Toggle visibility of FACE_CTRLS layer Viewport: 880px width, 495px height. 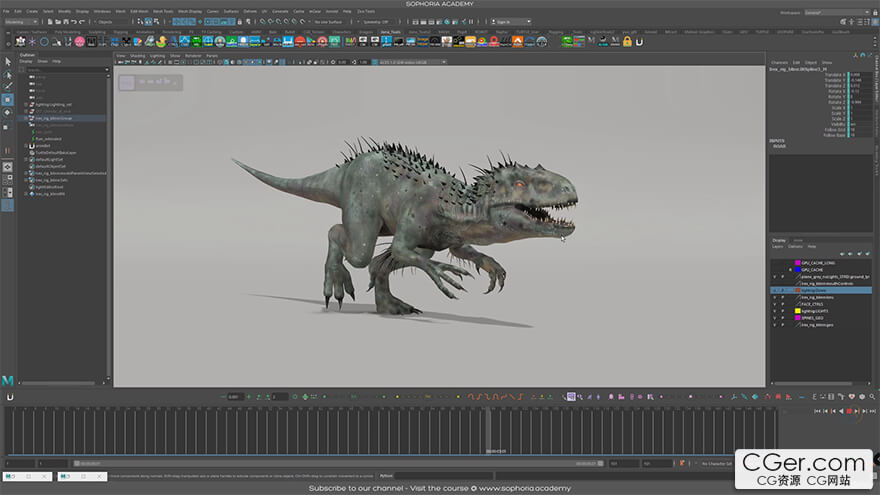(774, 304)
